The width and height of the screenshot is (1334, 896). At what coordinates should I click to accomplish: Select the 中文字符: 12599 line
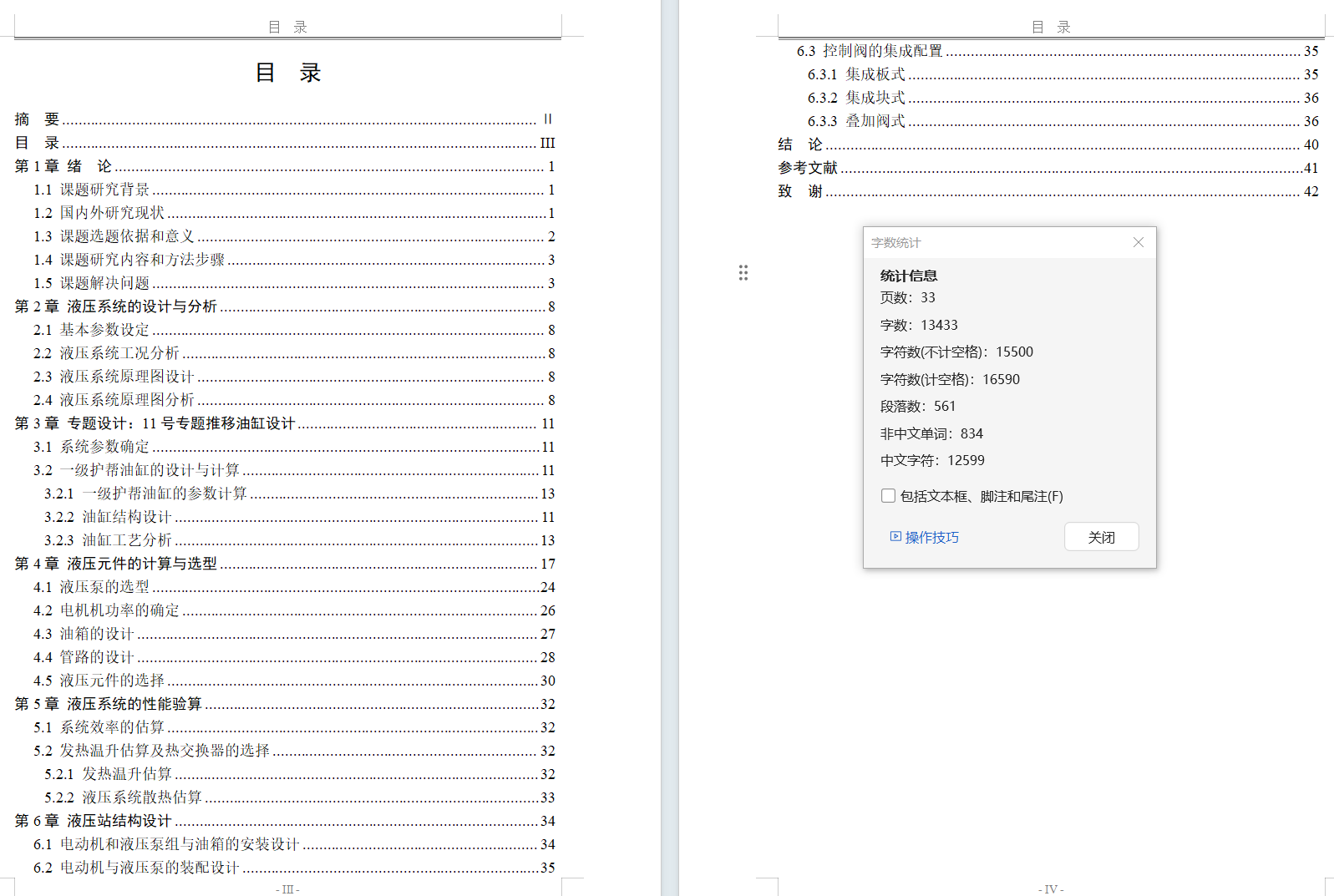[932, 460]
